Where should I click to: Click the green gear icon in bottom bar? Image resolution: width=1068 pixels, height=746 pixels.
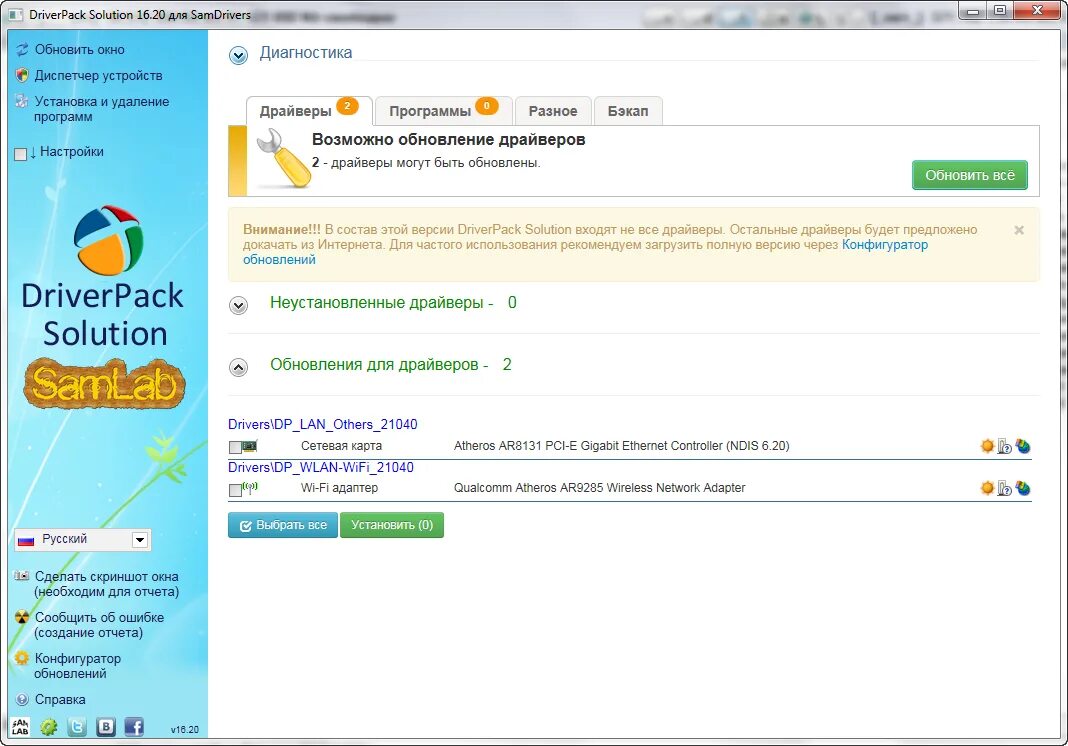[x=48, y=727]
